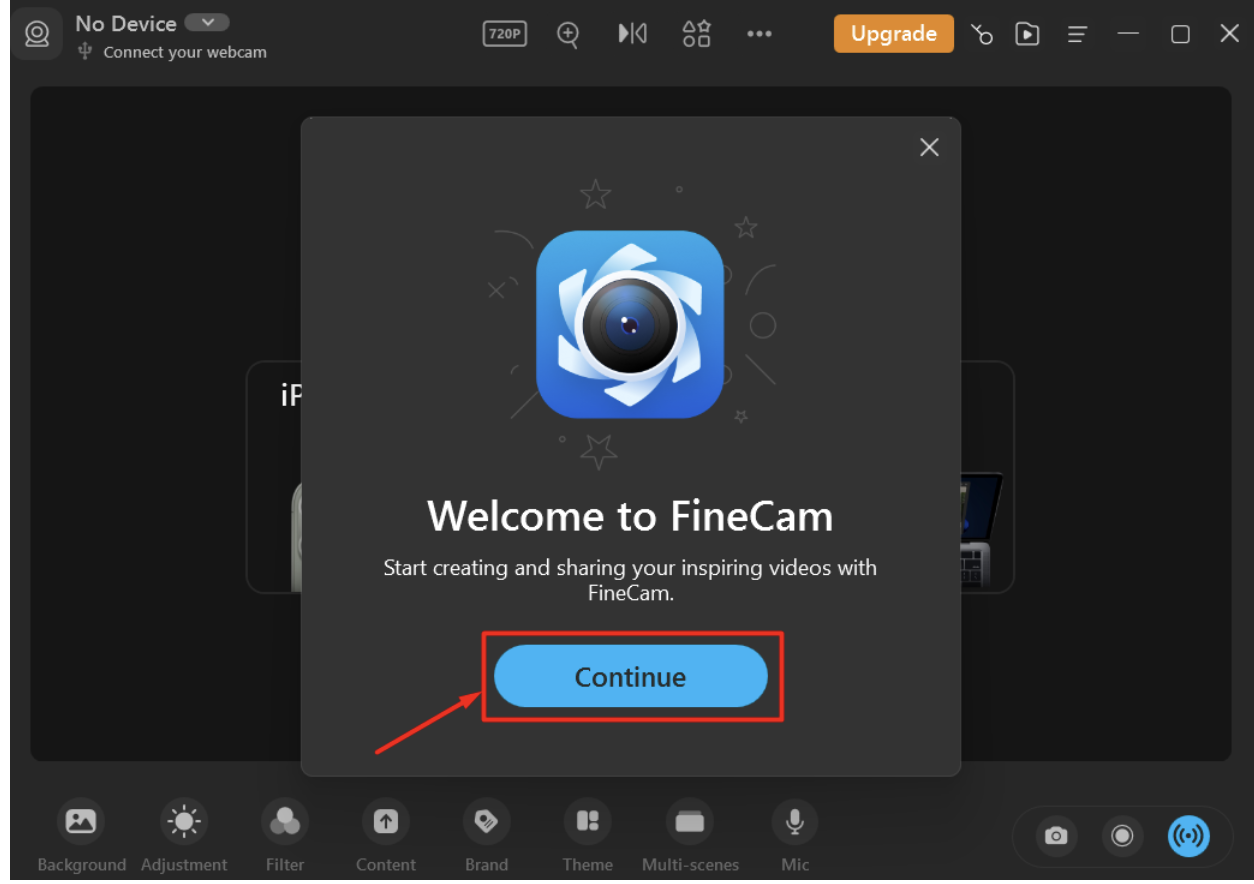Screen dimensions: 1254x884
Task: Open the Background tool
Action: pos(81,835)
